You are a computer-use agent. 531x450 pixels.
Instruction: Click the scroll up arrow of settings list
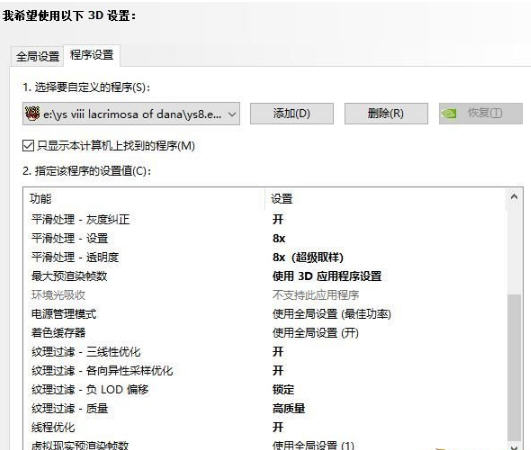(x=514, y=197)
